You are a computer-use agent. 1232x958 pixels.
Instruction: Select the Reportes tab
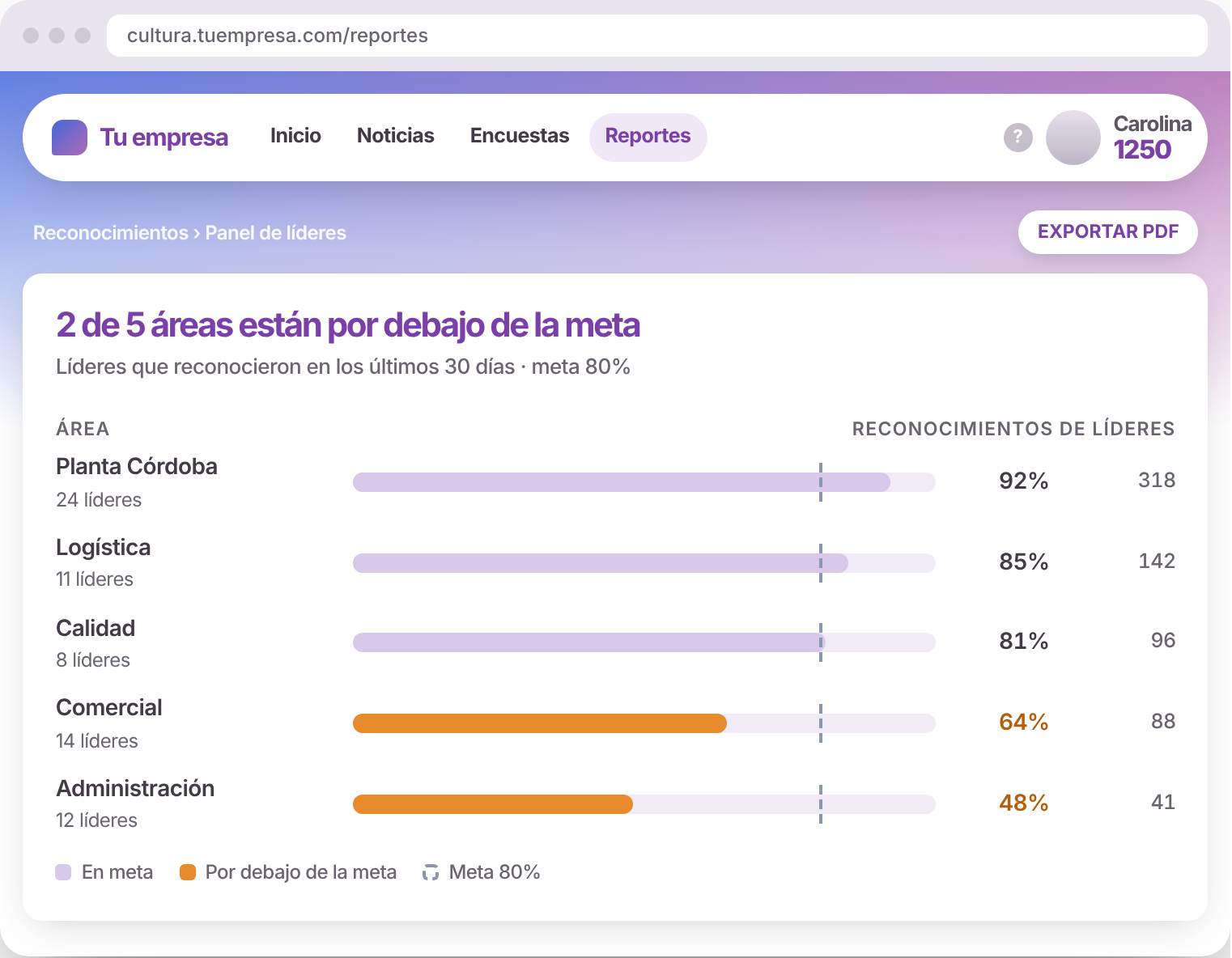click(x=648, y=137)
